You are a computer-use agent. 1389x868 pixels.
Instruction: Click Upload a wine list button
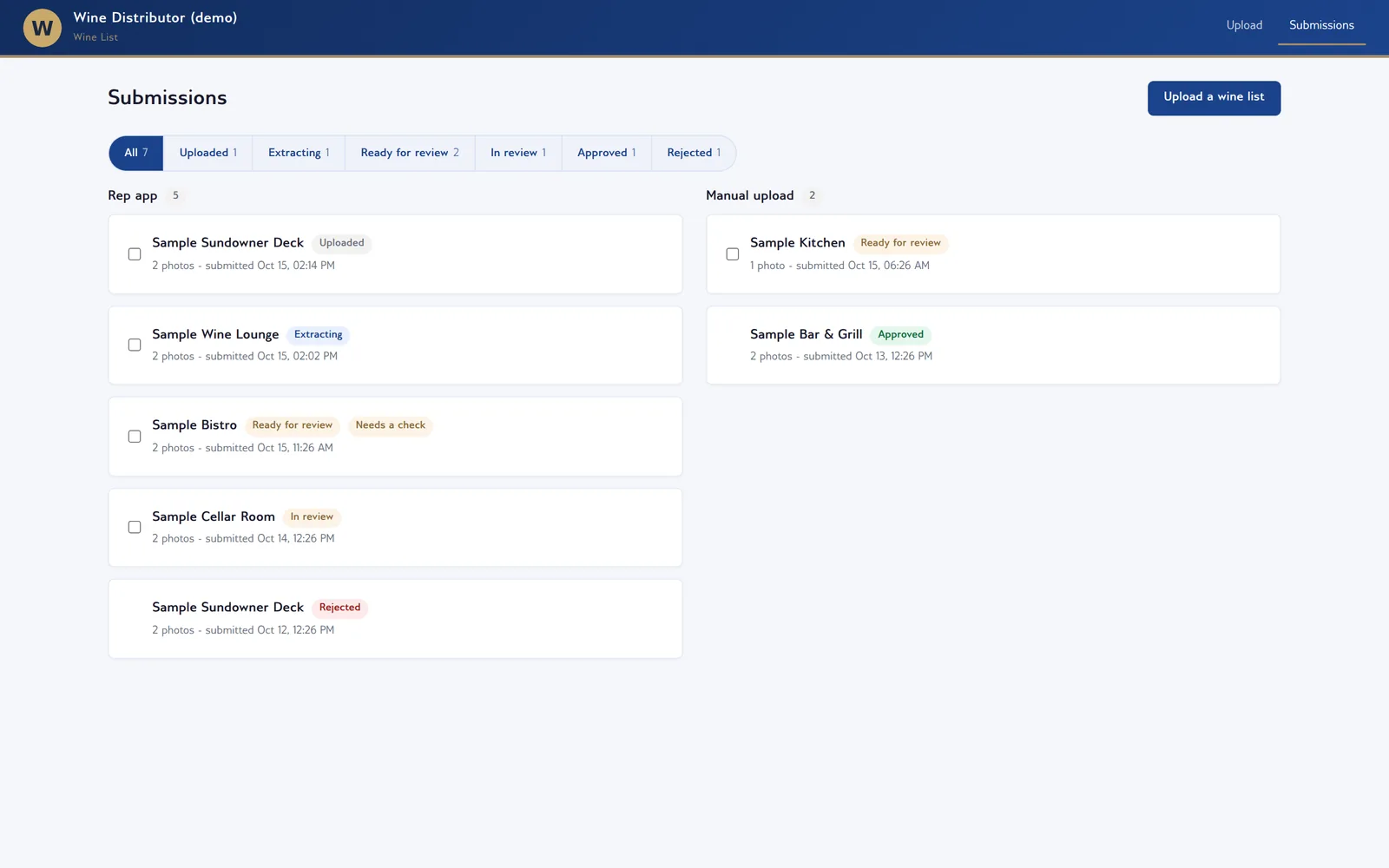click(1214, 97)
